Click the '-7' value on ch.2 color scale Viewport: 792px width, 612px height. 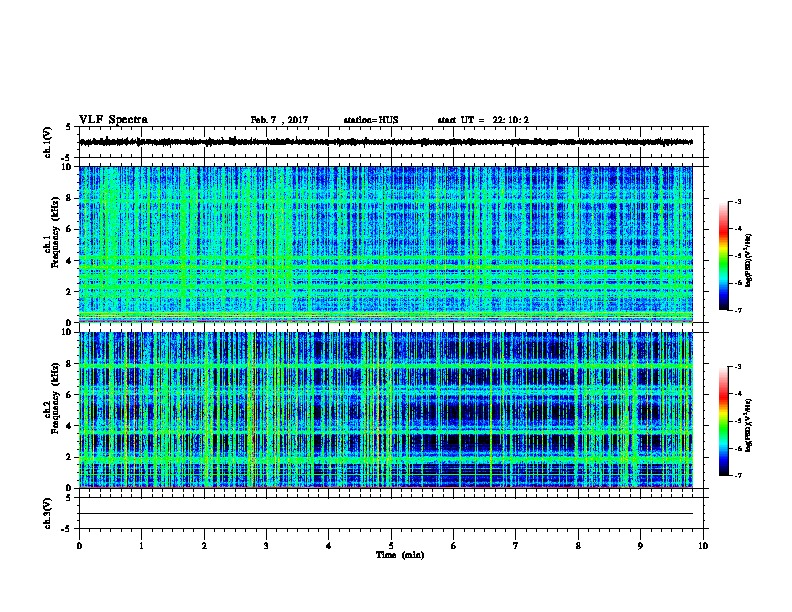(x=737, y=475)
